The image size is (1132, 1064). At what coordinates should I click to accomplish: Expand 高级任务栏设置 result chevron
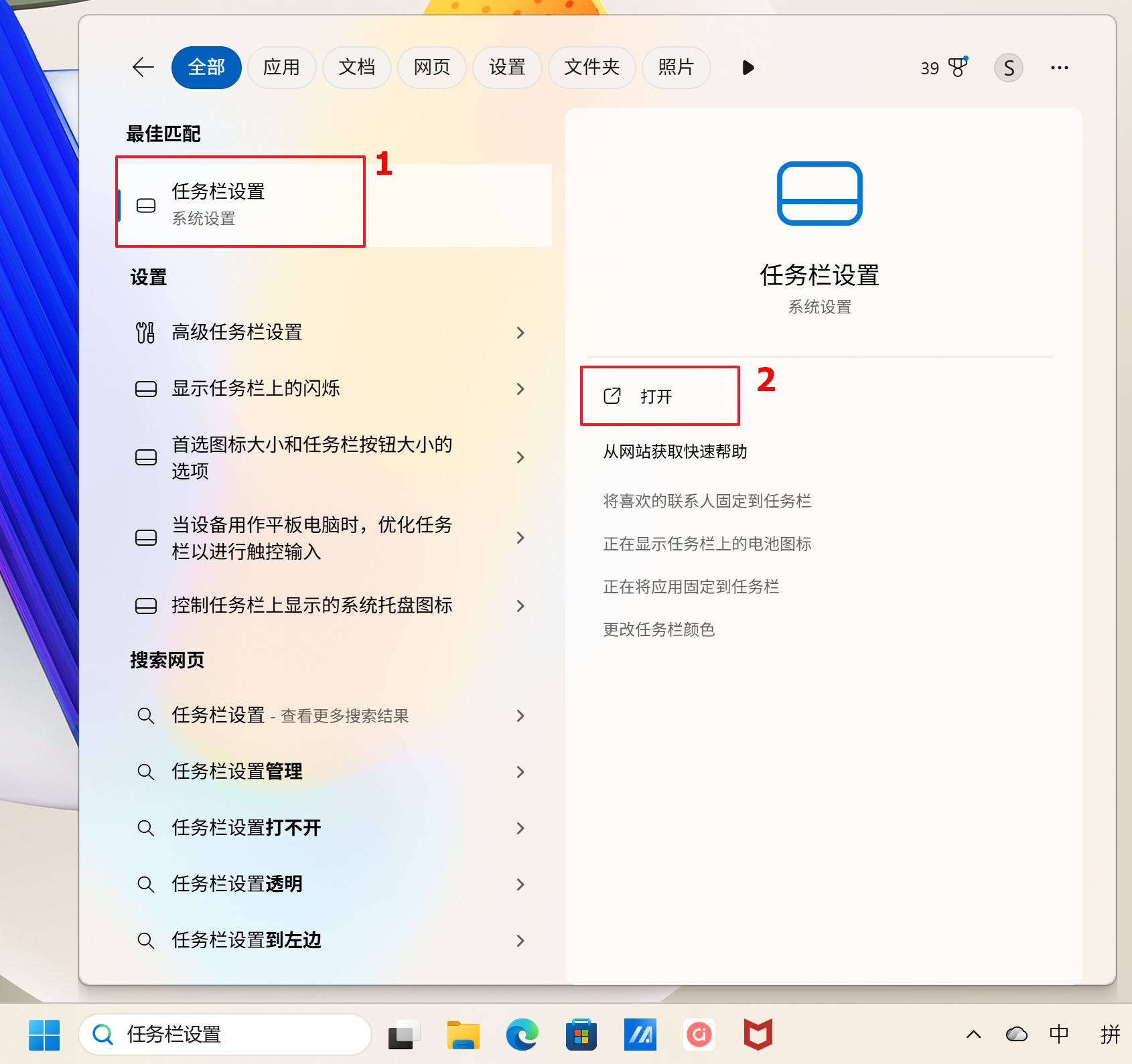(520, 333)
